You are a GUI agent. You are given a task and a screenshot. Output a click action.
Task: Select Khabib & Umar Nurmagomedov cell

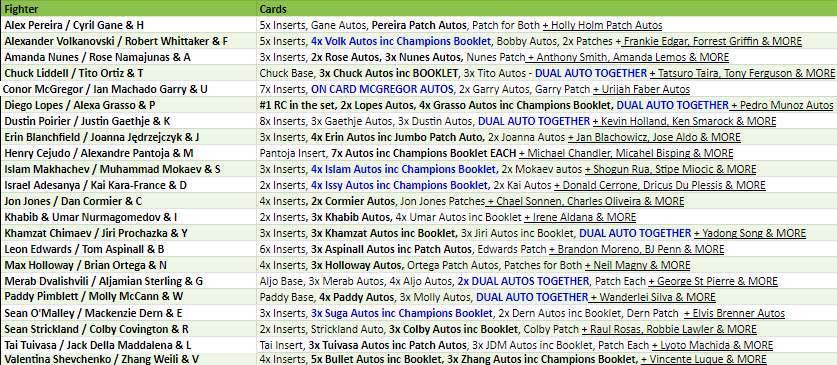pos(128,217)
